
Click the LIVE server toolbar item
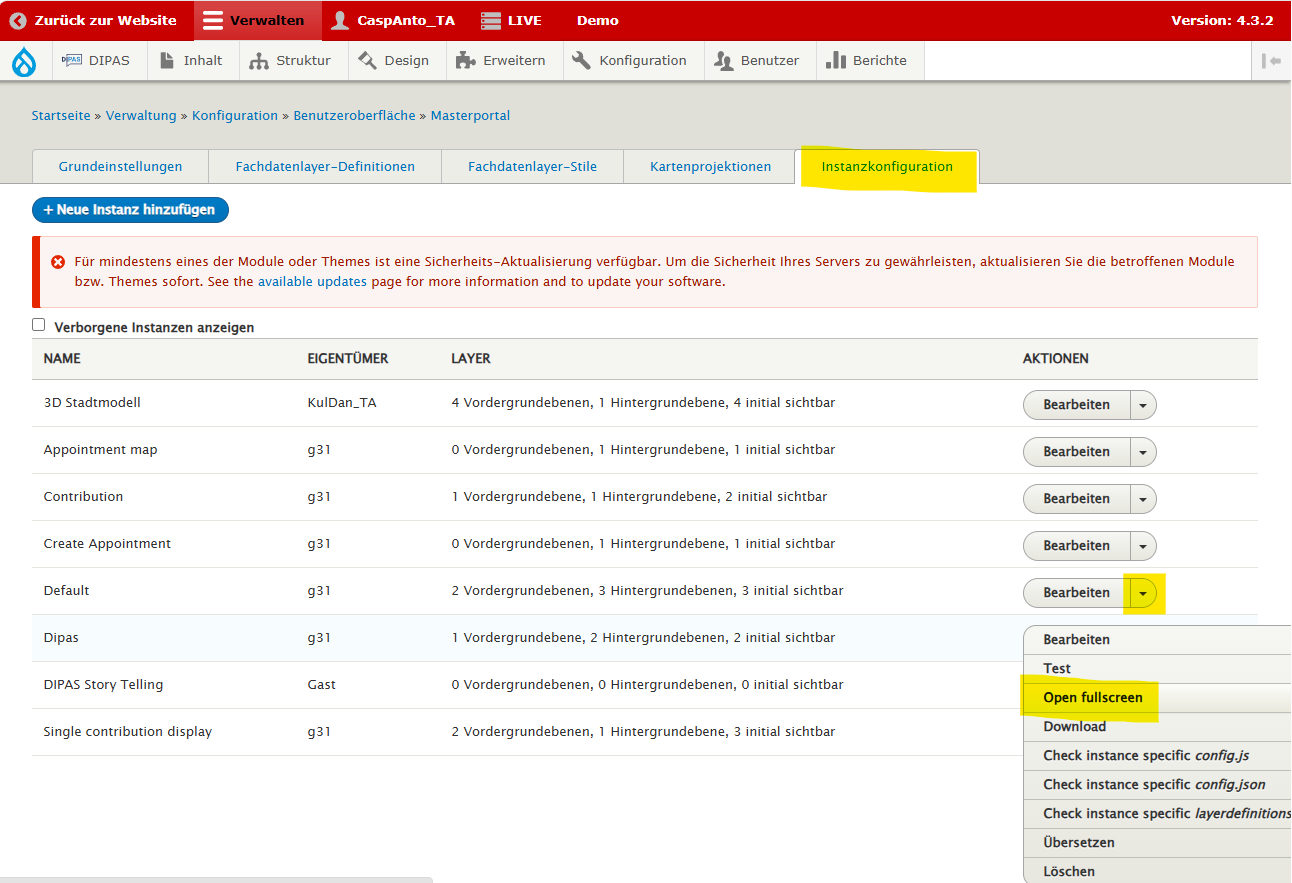click(511, 20)
